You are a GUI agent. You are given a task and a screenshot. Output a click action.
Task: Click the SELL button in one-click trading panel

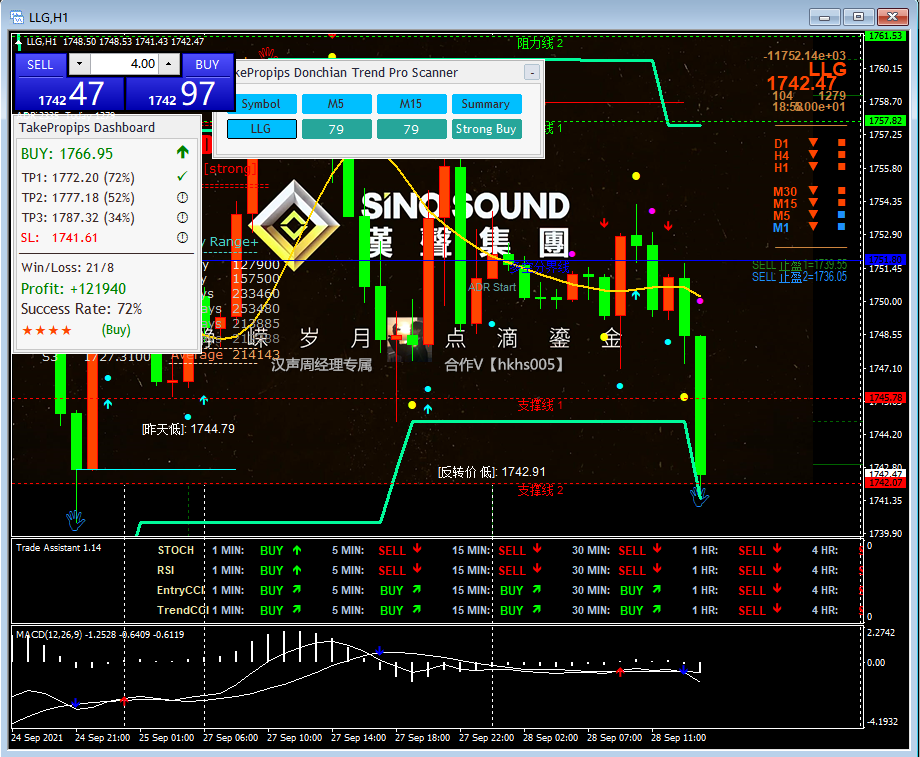click(x=40, y=65)
